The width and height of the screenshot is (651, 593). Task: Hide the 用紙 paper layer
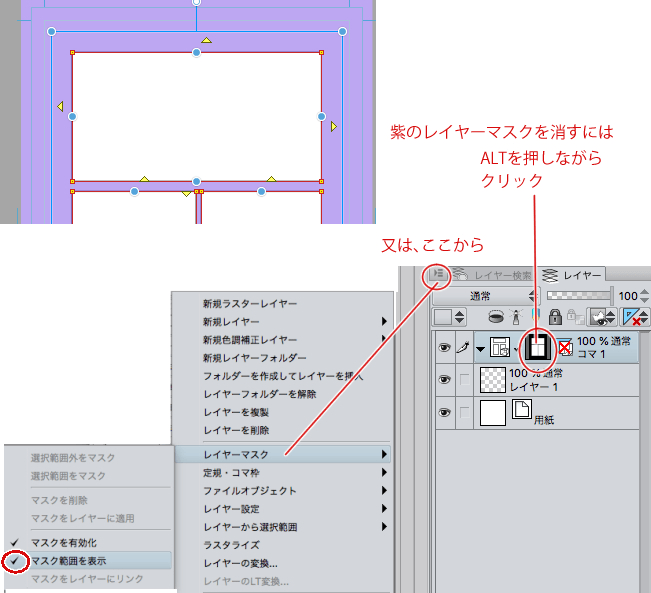click(445, 411)
